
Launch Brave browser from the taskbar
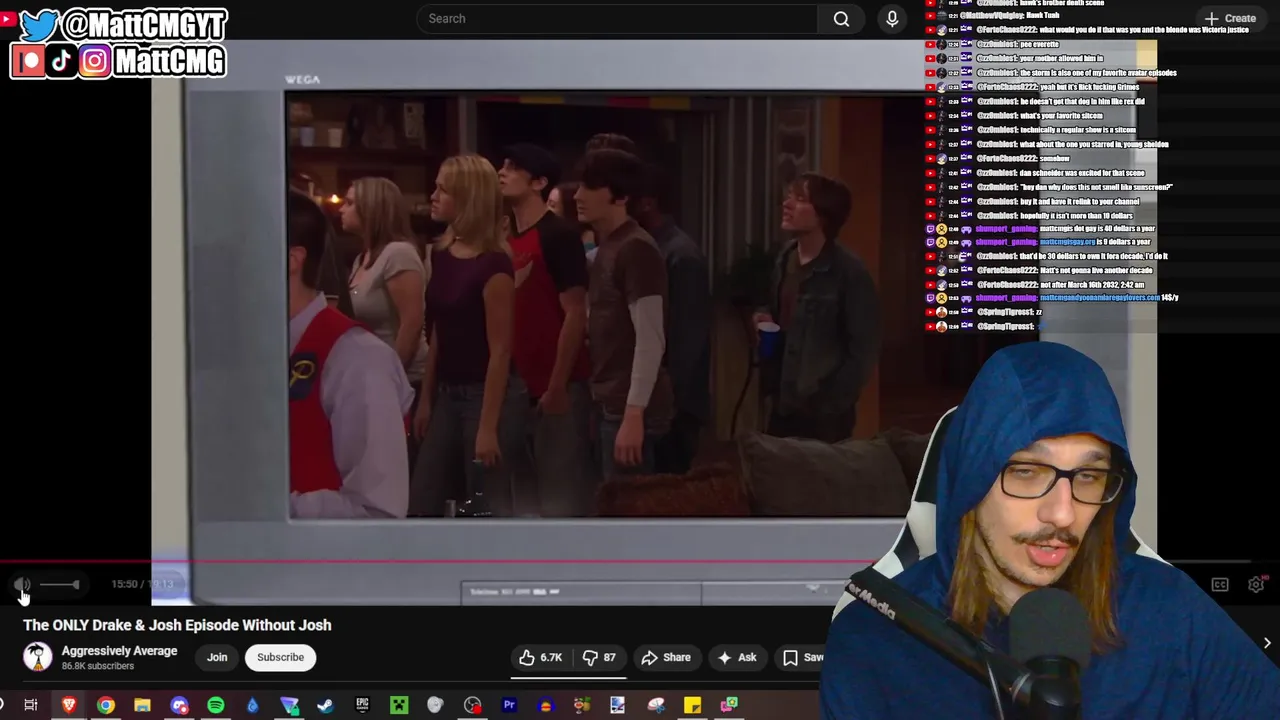pos(69,705)
